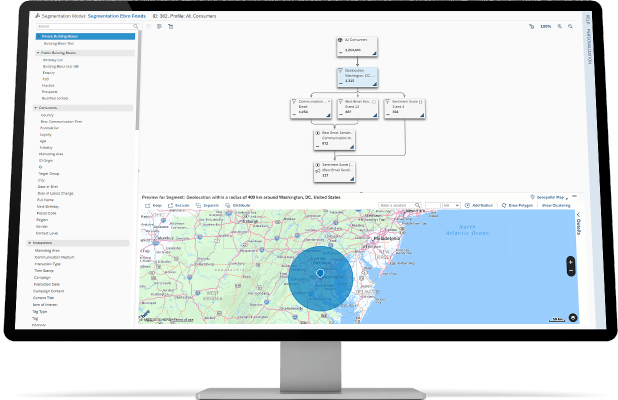Toggle the checkbox on Best Email Sending node
The image size is (618, 400).
[374, 102]
